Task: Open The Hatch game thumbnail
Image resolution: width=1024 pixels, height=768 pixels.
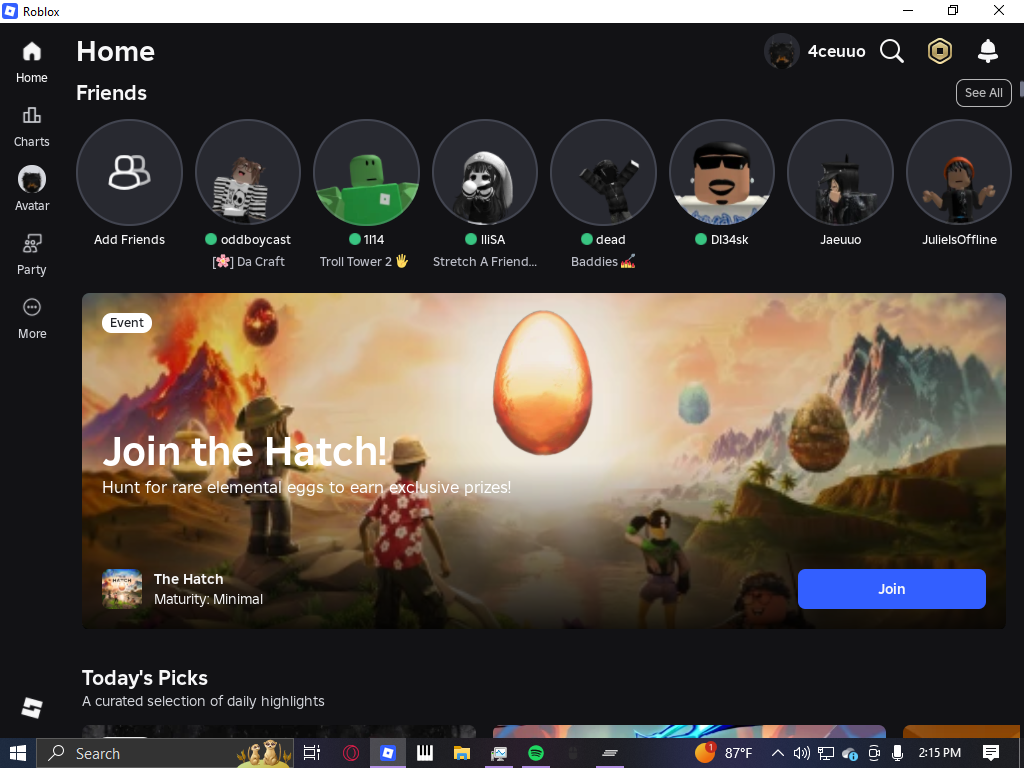Action: coord(122,589)
